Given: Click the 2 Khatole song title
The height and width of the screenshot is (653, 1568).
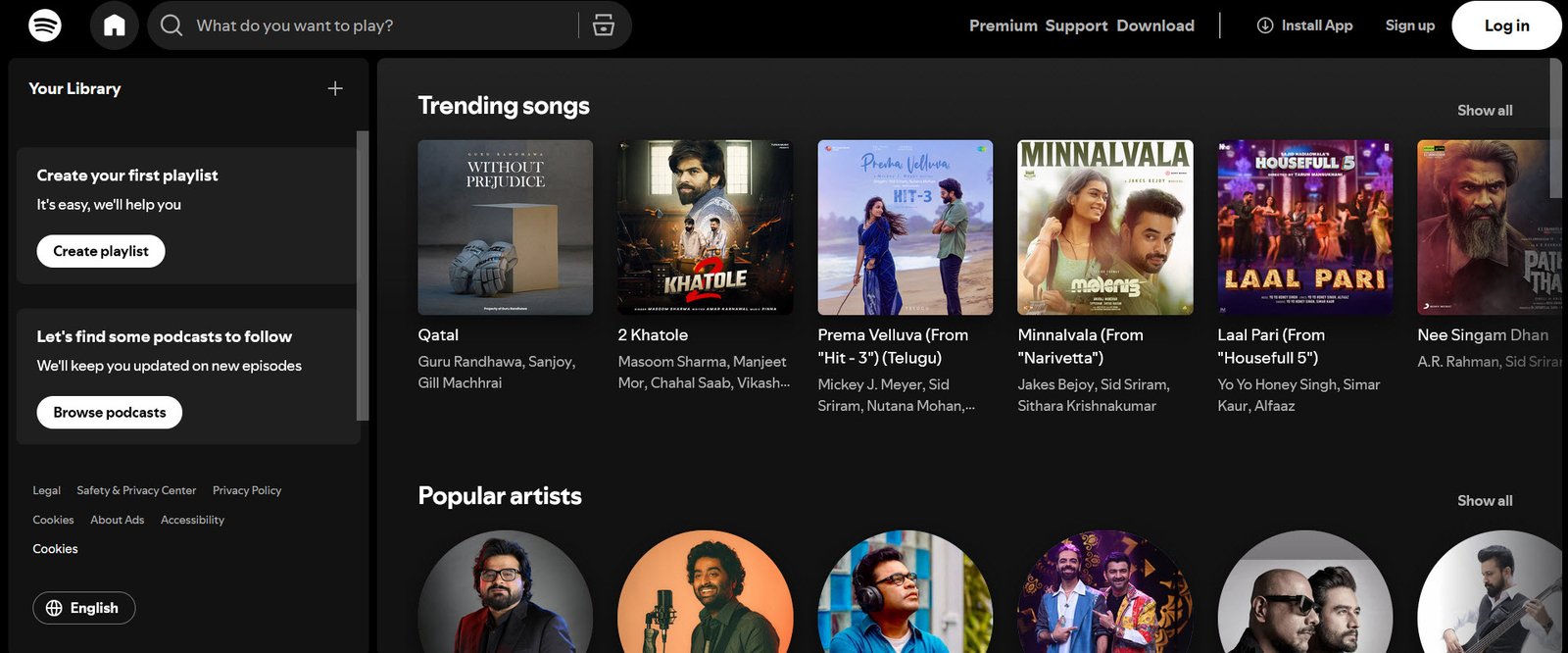Looking at the screenshot, I should [x=653, y=335].
